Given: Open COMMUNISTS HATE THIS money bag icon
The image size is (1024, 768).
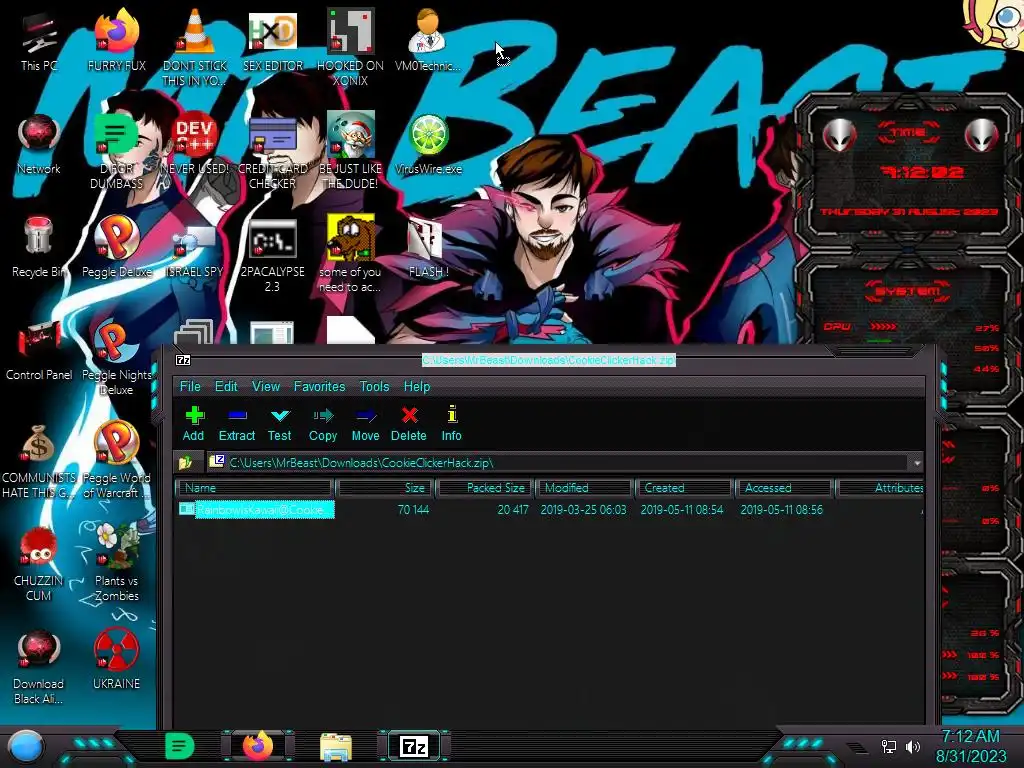Looking at the screenshot, I should (39, 462).
